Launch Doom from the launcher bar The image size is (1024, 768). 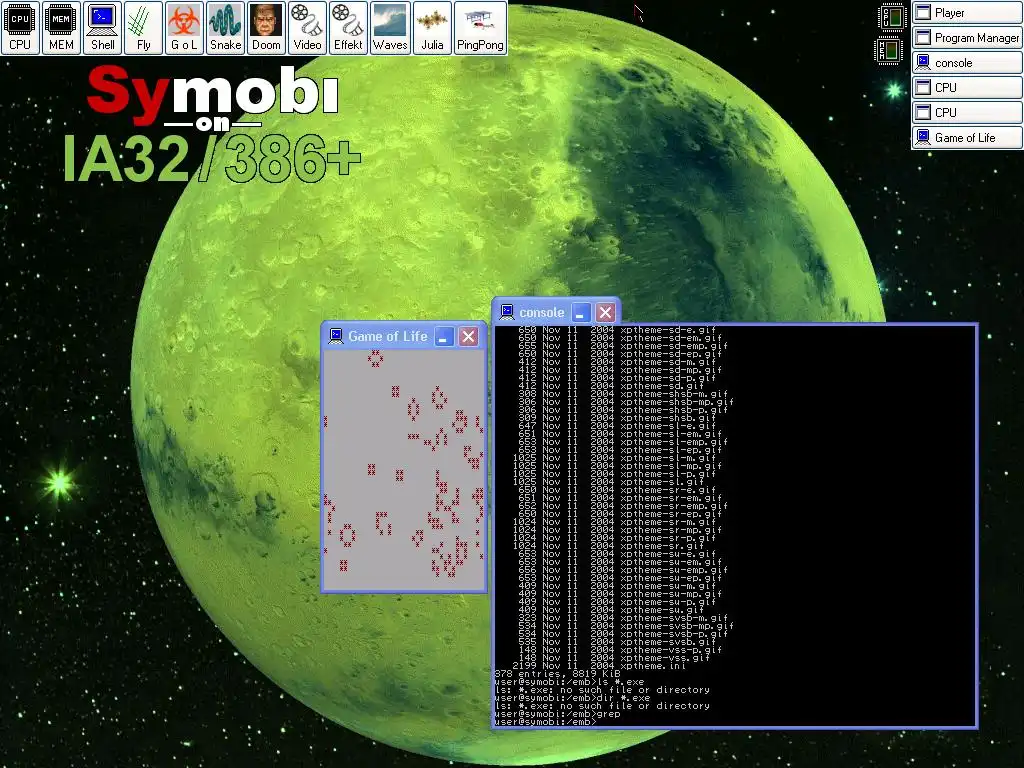pyautogui.click(x=266, y=28)
